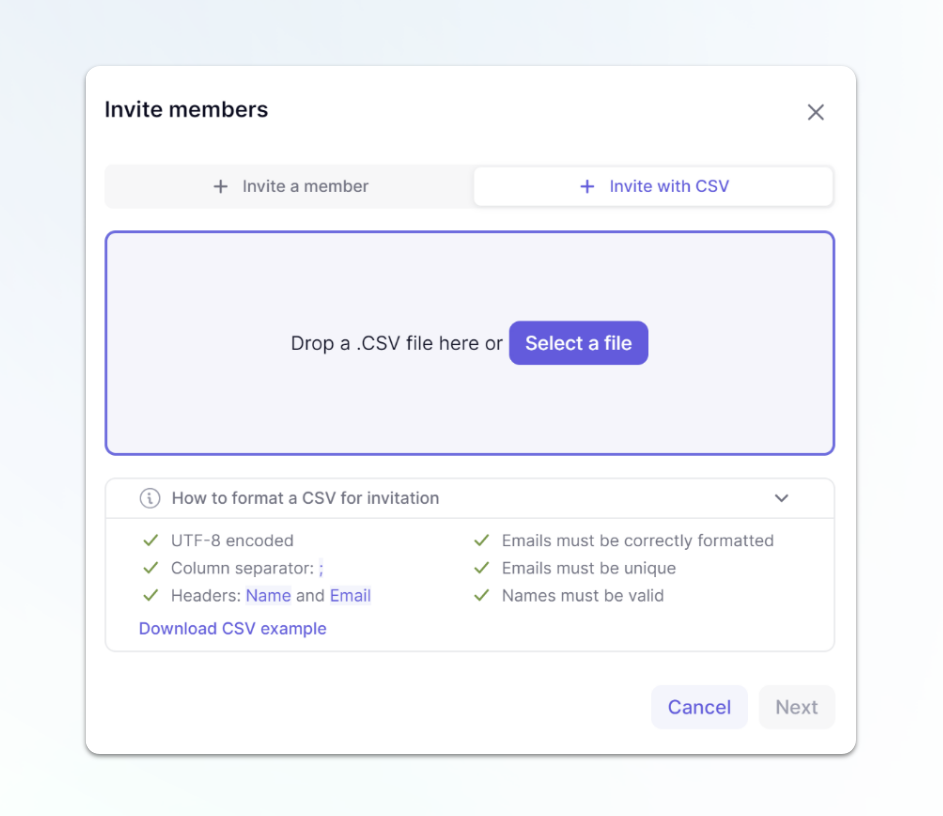Click the highlighted Email header keyword
The image size is (943, 816).
pyautogui.click(x=350, y=595)
